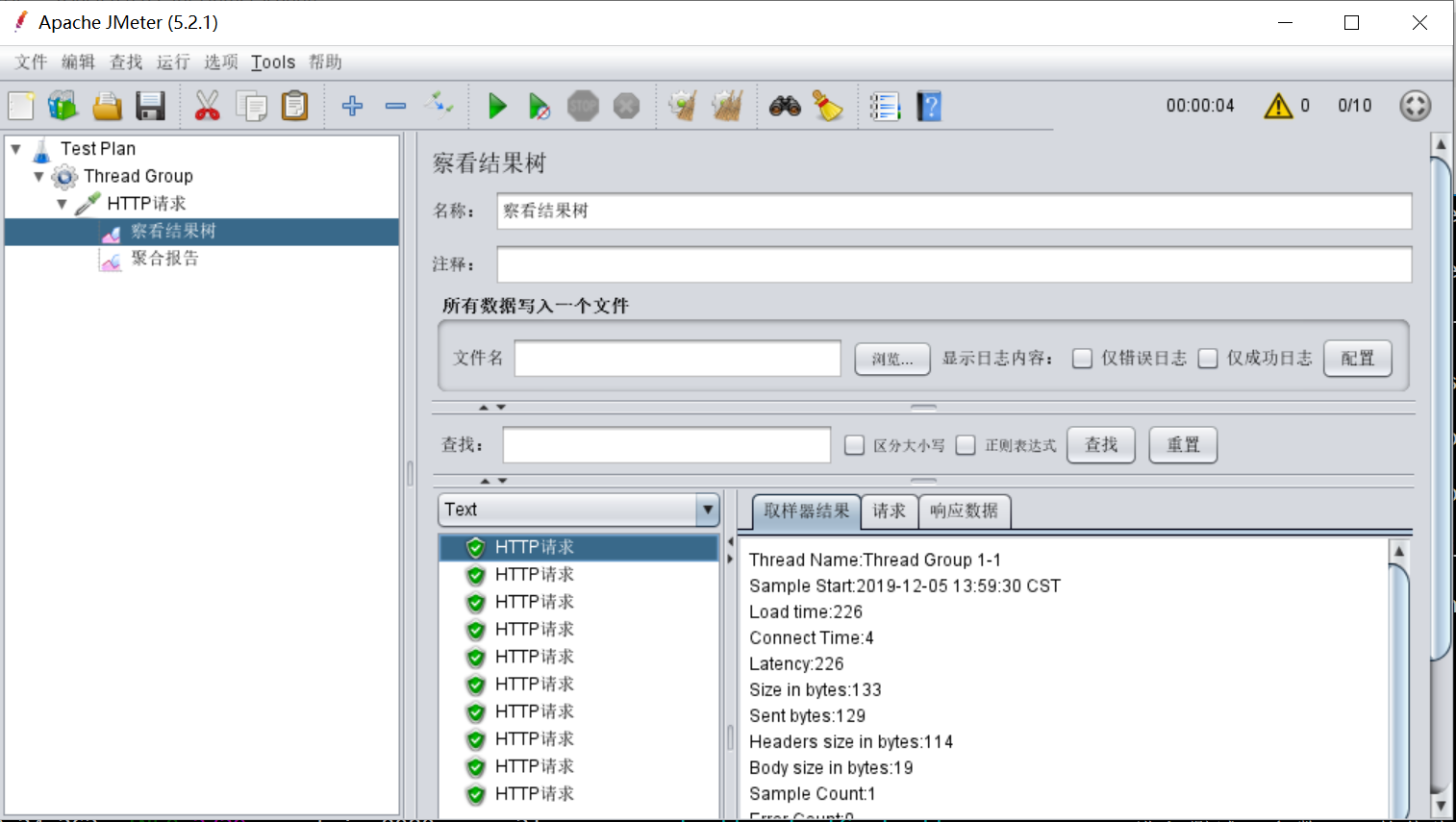1456x822 pixels.
Task: Copy the selected element icon
Action: coord(251,106)
